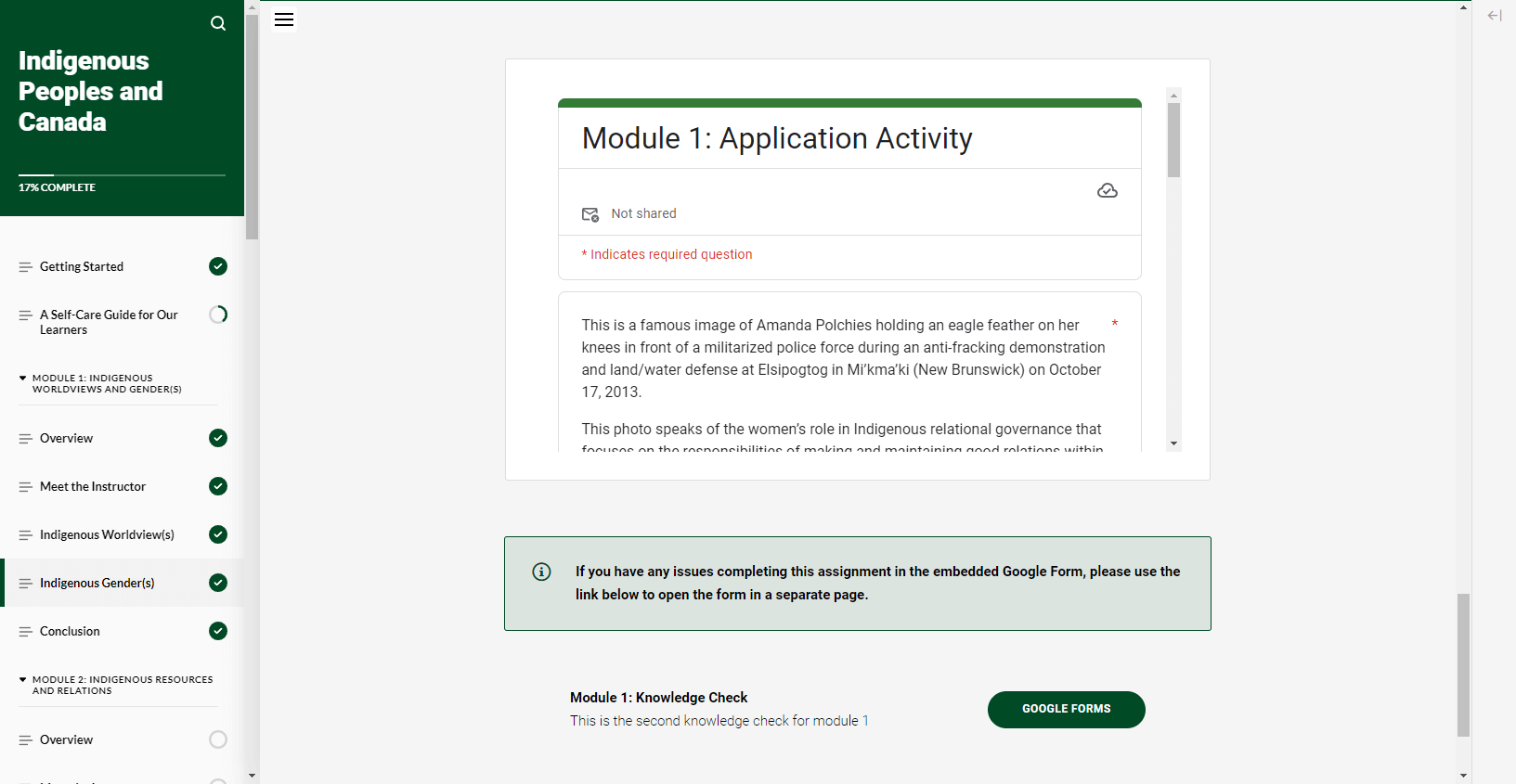
Task: Toggle the hamburger menu button
Action: tap(284, 19)
